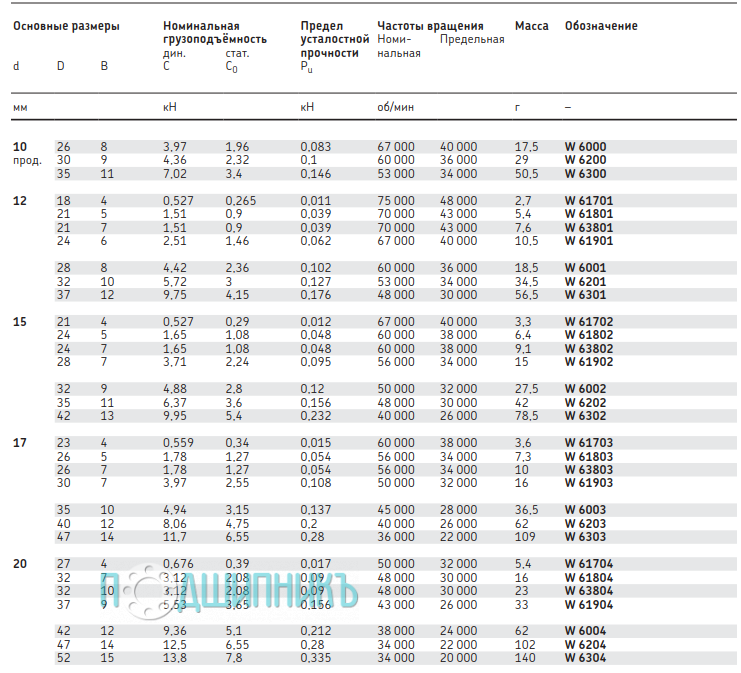
Task: Select the W 61903 designation
Action: tap(589, 483)
